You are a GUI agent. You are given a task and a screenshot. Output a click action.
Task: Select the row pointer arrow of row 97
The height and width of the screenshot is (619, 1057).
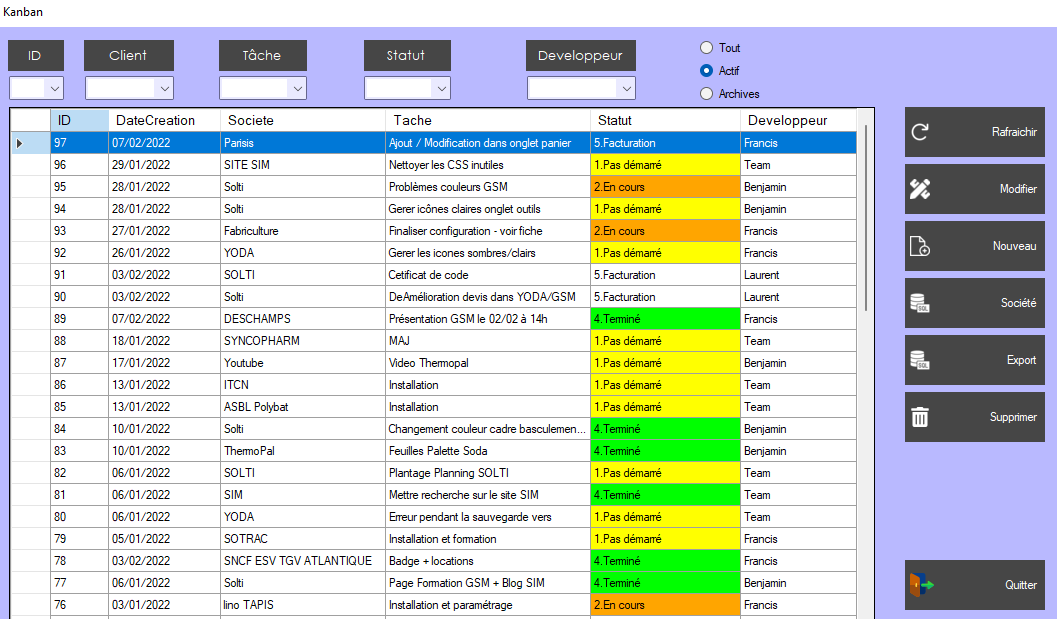(20, 143)
